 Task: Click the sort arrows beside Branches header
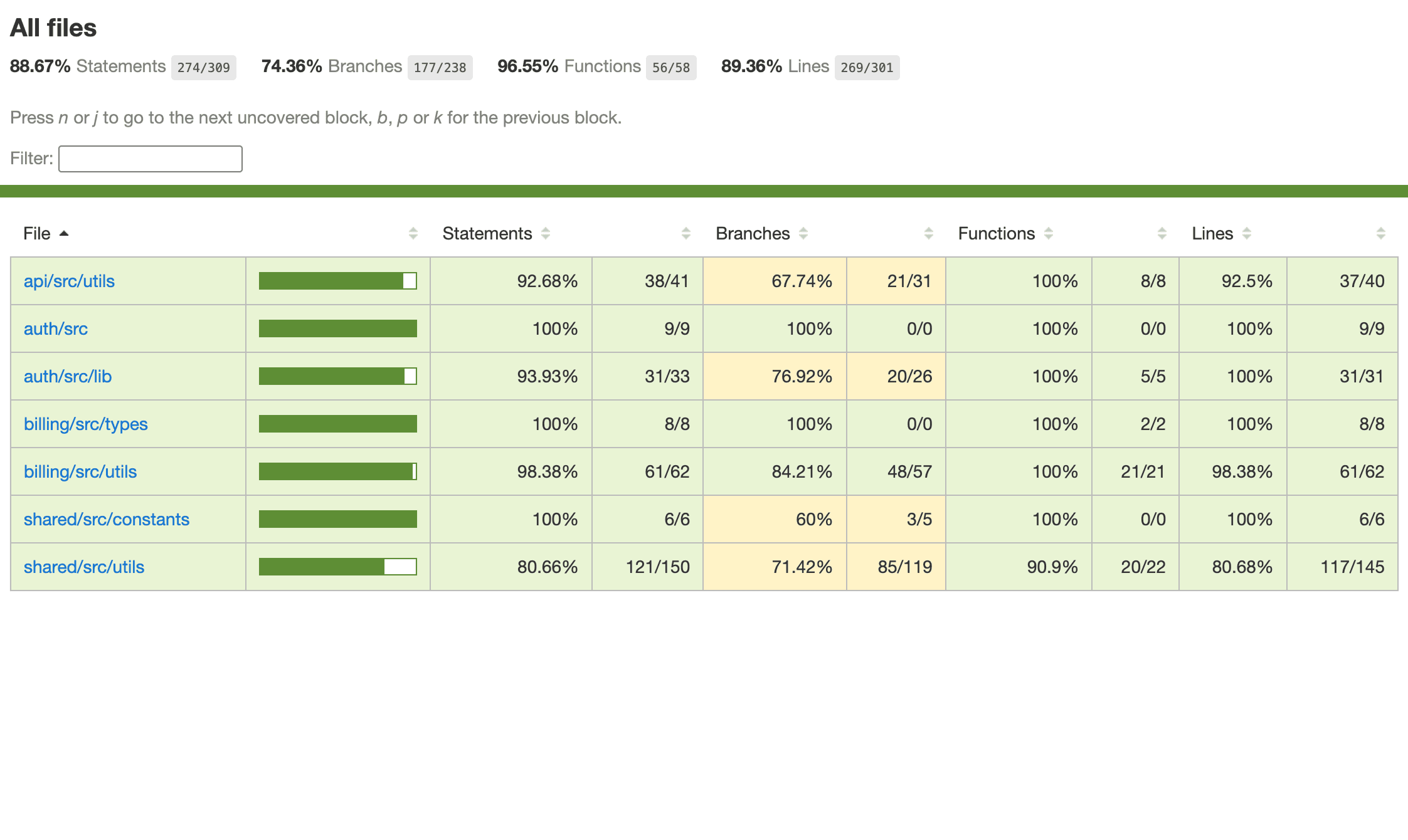[803, 233]
